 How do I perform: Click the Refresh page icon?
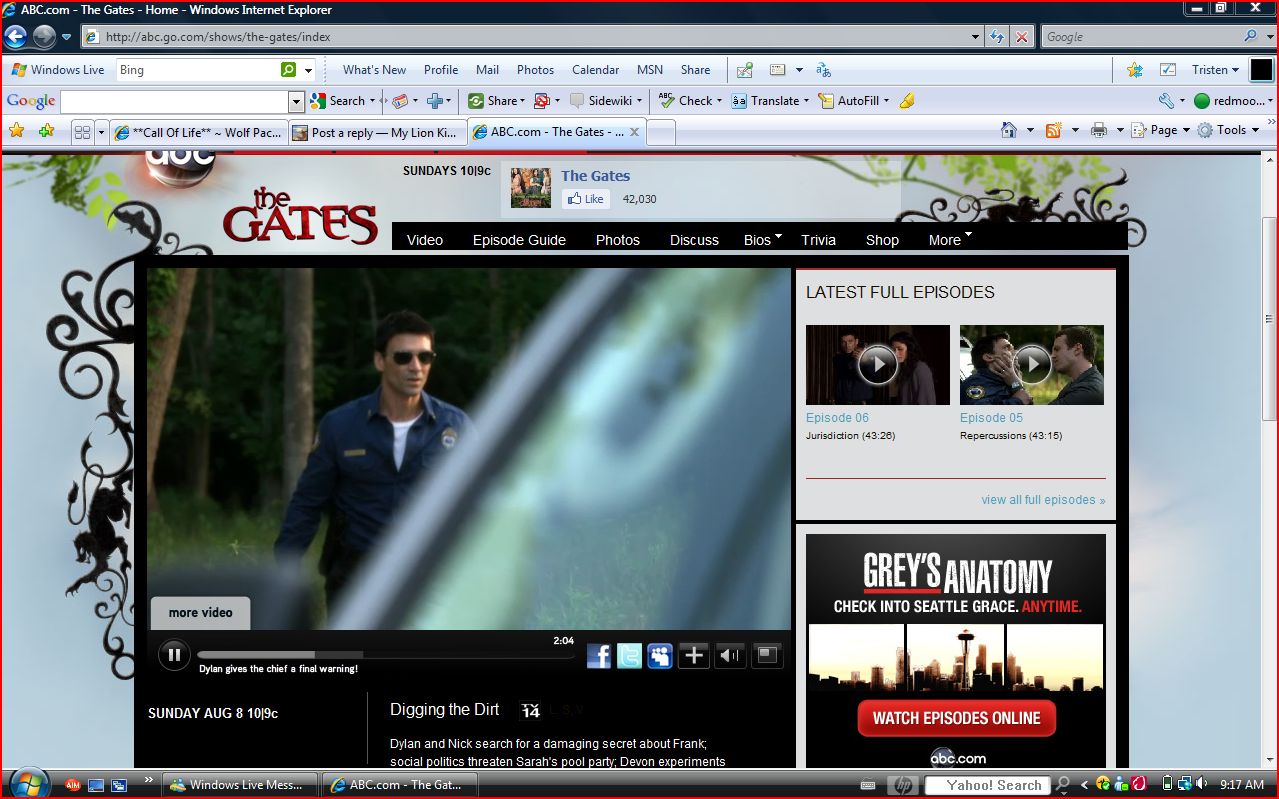click(996, 37)
